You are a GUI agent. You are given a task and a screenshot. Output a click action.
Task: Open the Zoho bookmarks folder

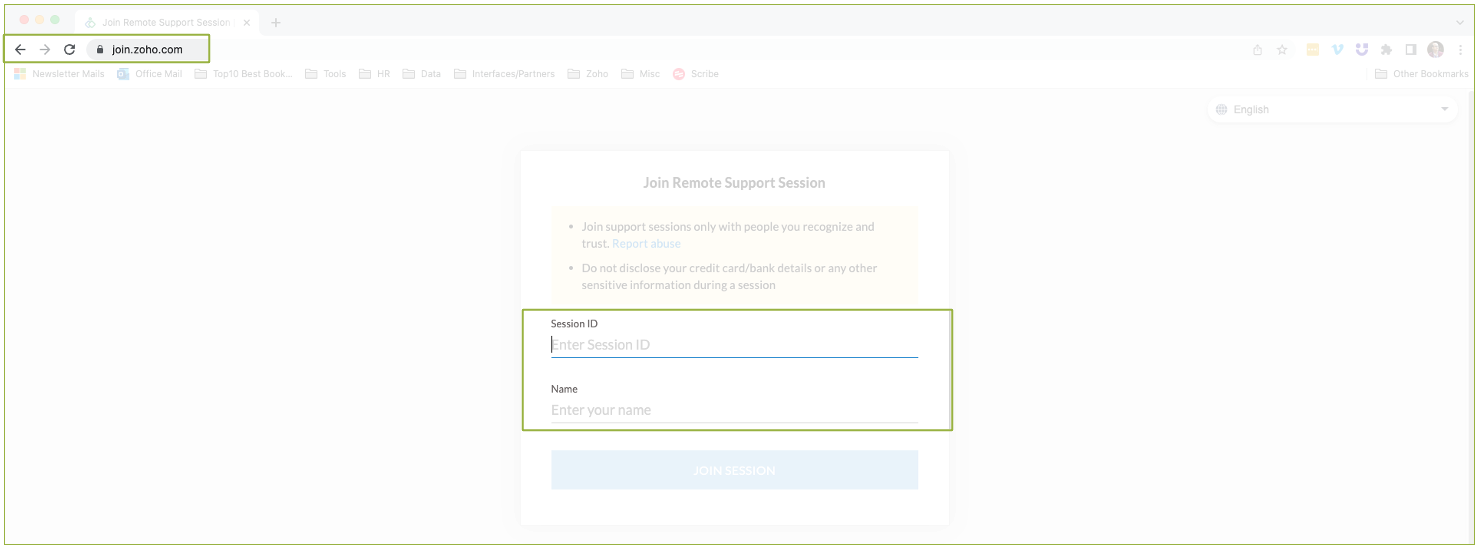[x=588, y=74]
